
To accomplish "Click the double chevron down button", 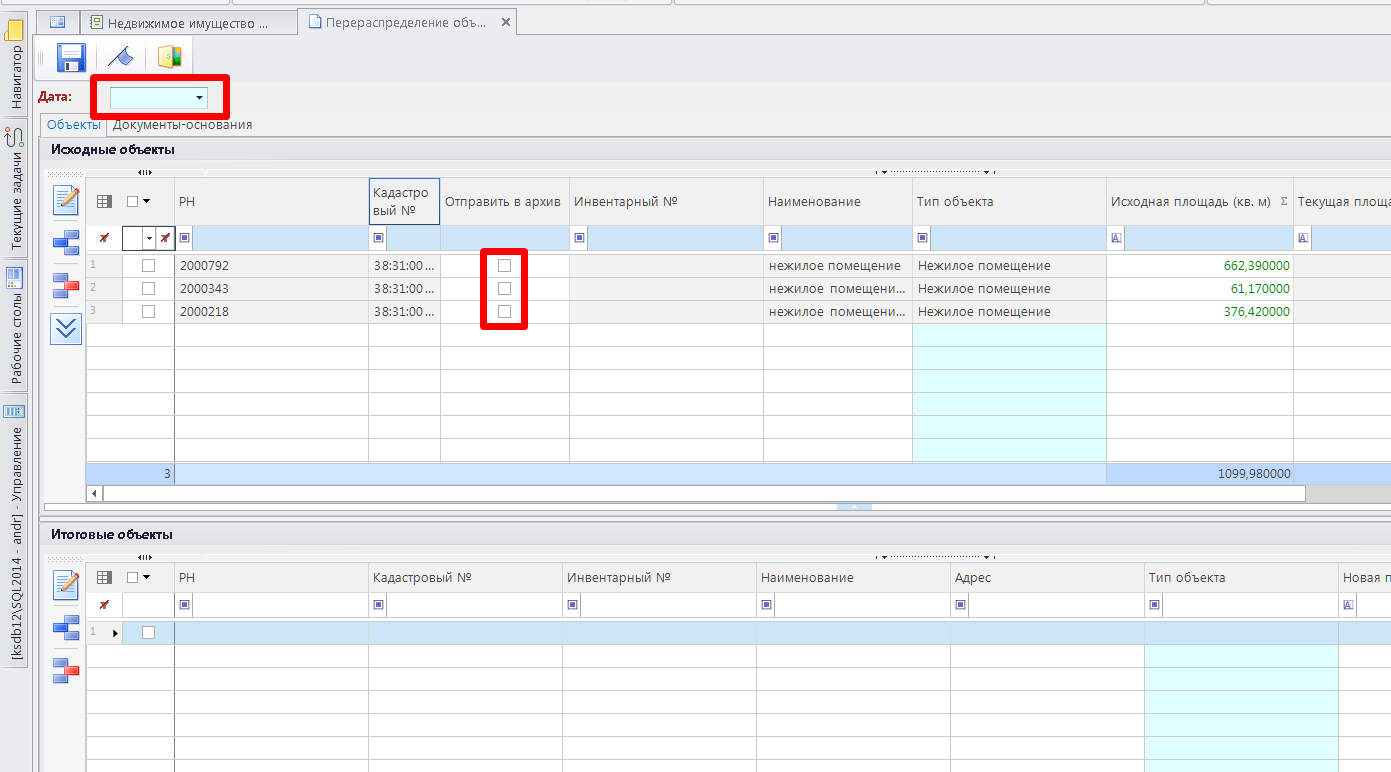I will pyautogui.click(x=66, y=328).
